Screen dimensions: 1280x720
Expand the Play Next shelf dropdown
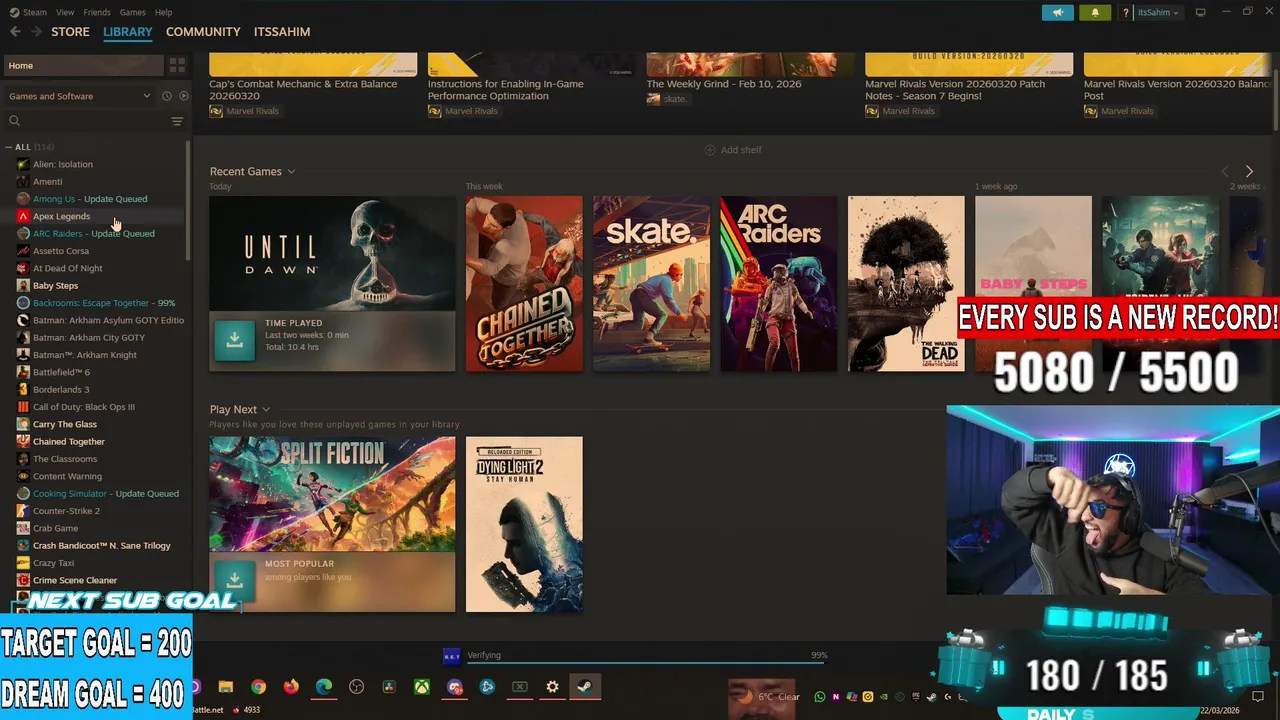(x=266, y=409)
